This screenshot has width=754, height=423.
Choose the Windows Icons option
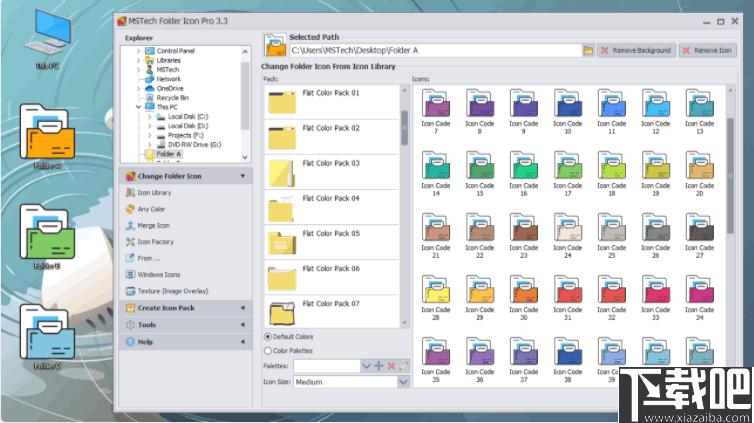click(x=158, y=274)
